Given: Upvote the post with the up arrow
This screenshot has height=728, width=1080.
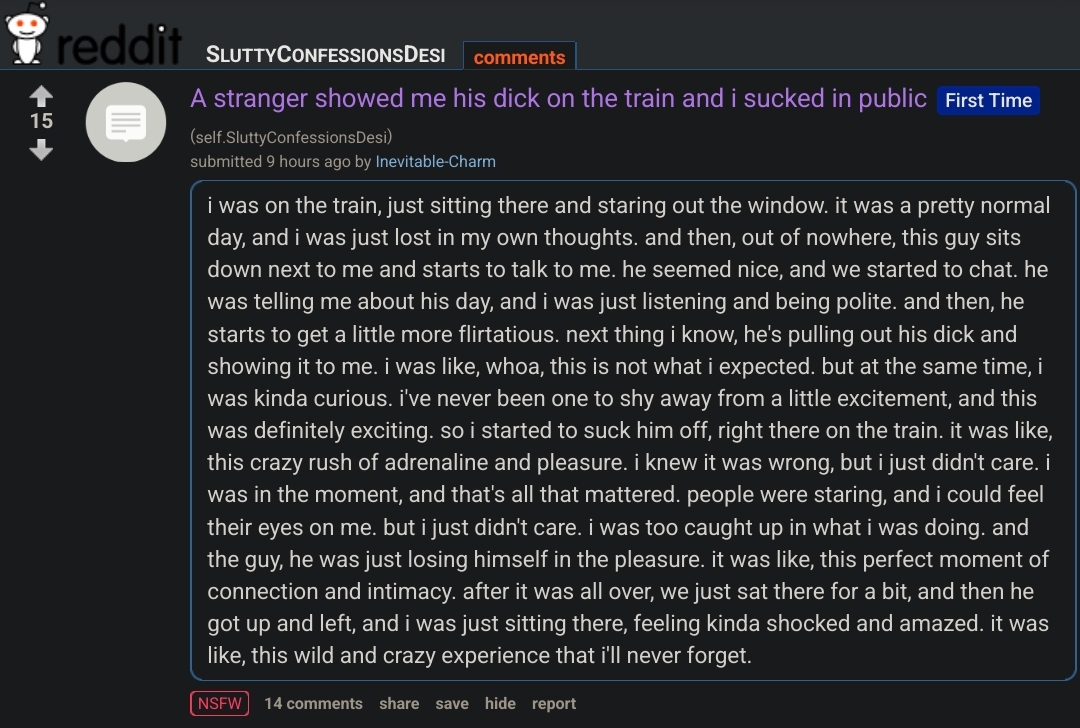Looking at the screenshot, I should 41,96.
